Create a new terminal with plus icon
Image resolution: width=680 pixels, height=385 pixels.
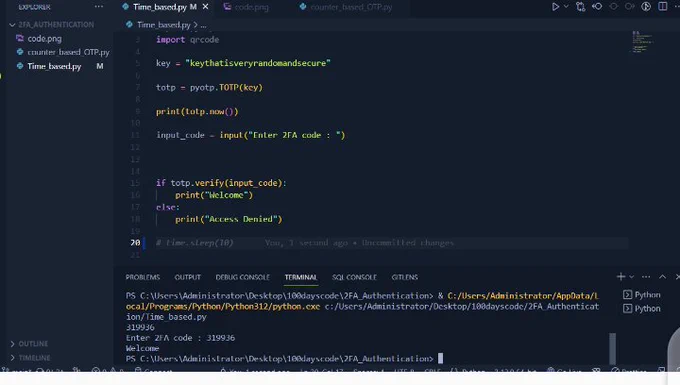click(x=621, y=277)
